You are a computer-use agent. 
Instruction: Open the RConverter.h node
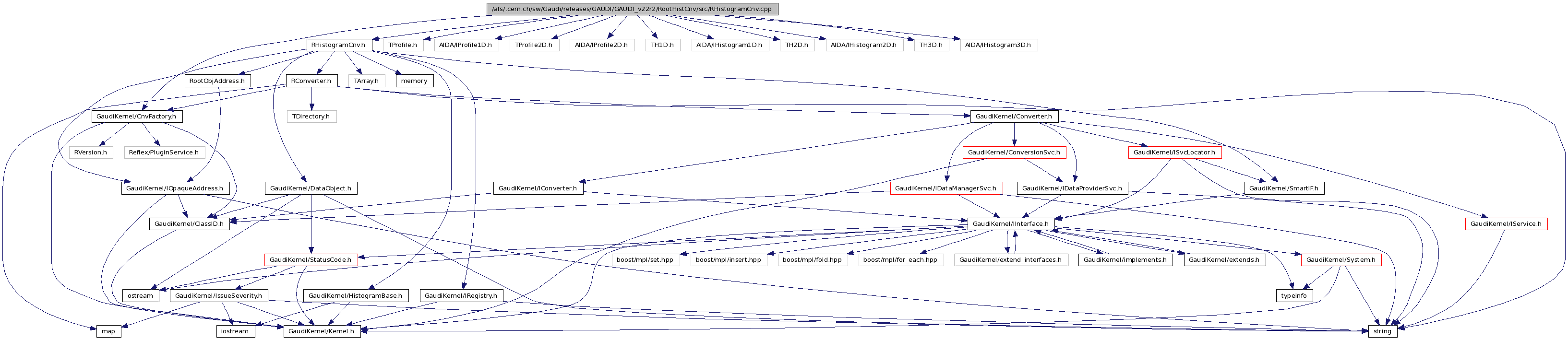[311, 81]
